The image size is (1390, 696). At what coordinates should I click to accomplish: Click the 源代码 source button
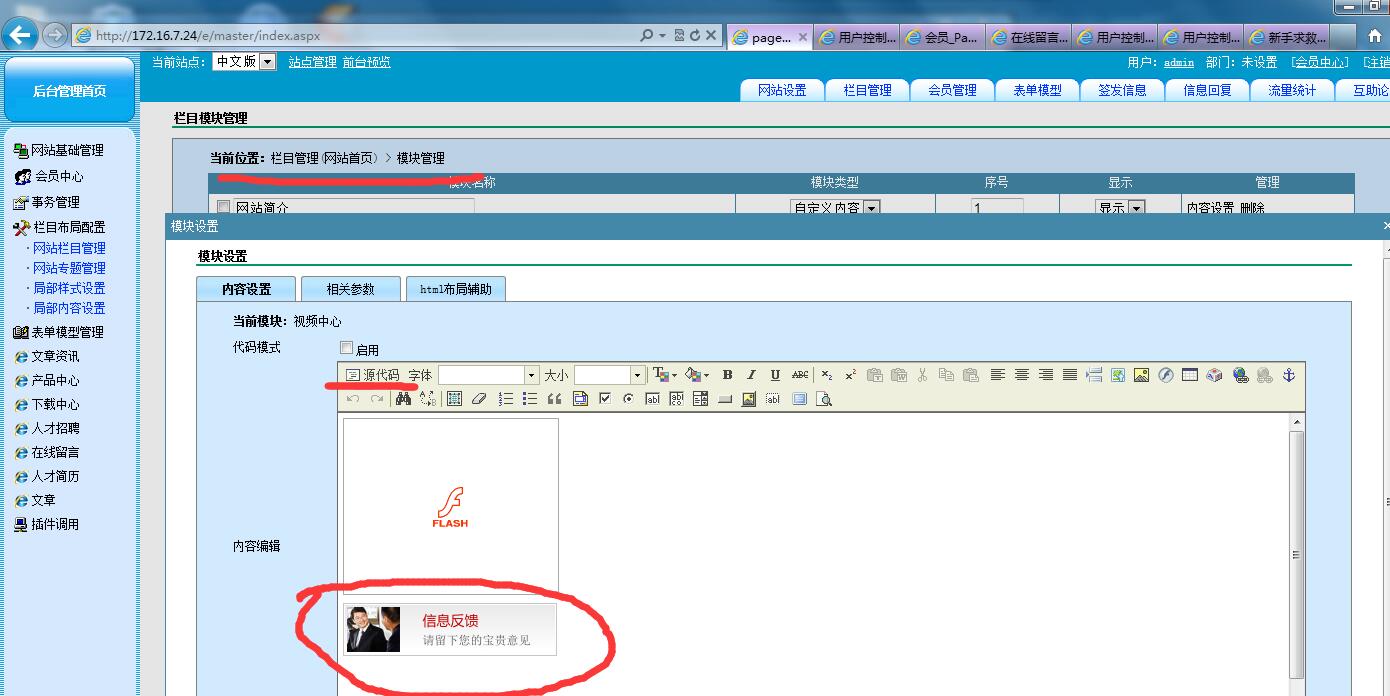point(372,375)
